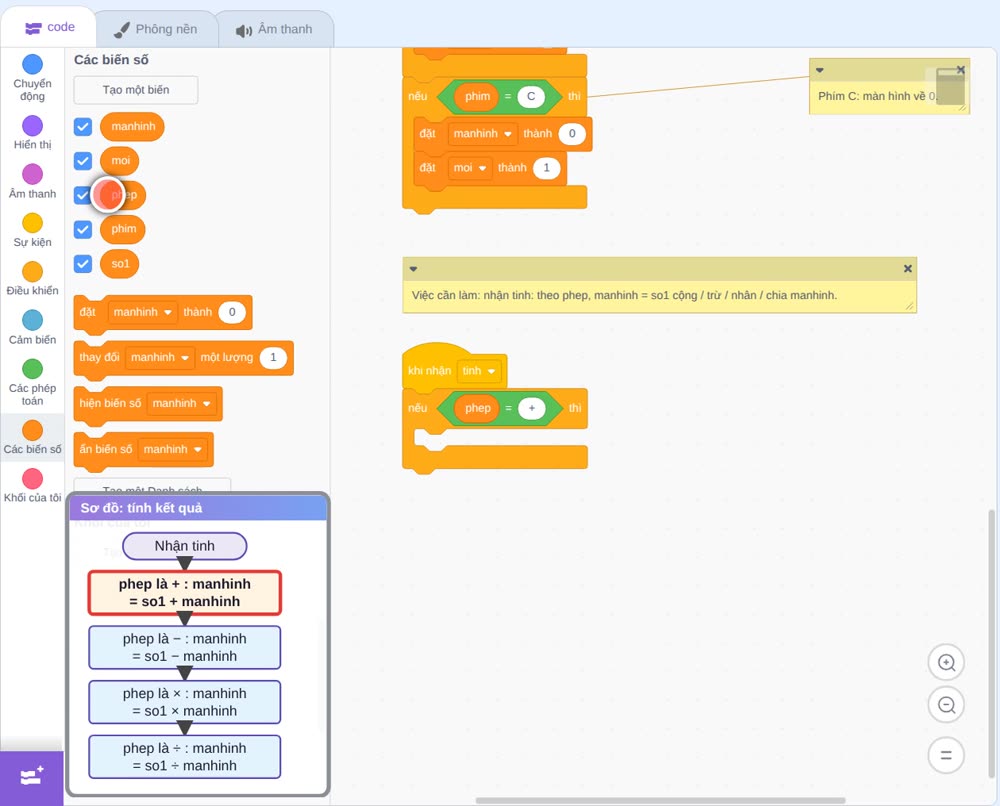The height and width of the screenshot is (806, 1000).
Task: Select the Hiển thị purple category circle
Action: (32, 126)
